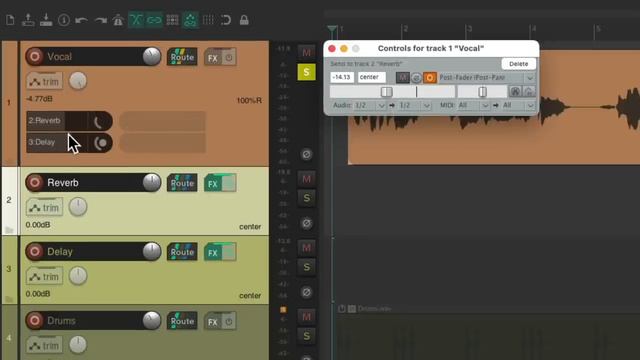Viewport: 640px width, 360px height.
Task: Toggle the move-envelope-points-with-items toolbar icon
Action: click(x=190, y=20)
